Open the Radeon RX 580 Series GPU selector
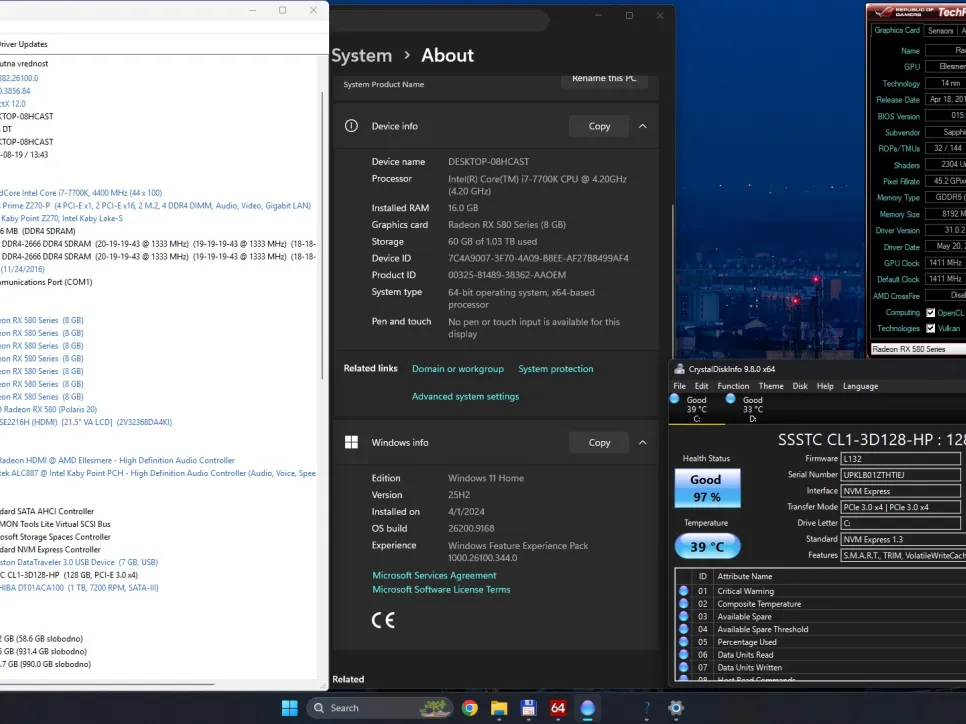The width and height of the screenshot is (966, 724). pyautogui.click(x=918, y=349)
